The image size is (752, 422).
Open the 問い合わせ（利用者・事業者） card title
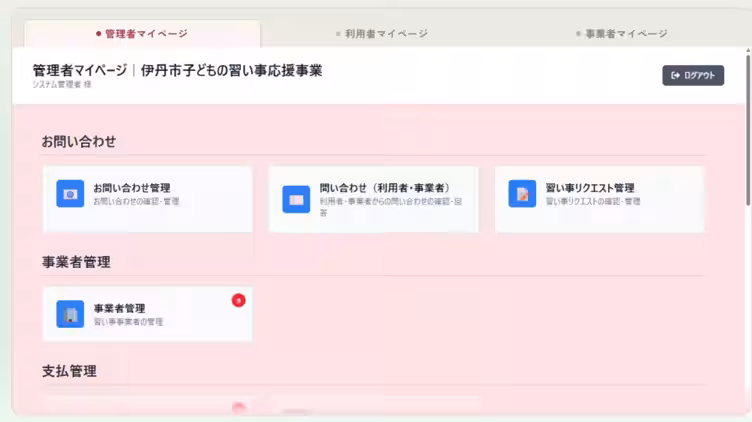pyautogui.click(x=385, y=188)
